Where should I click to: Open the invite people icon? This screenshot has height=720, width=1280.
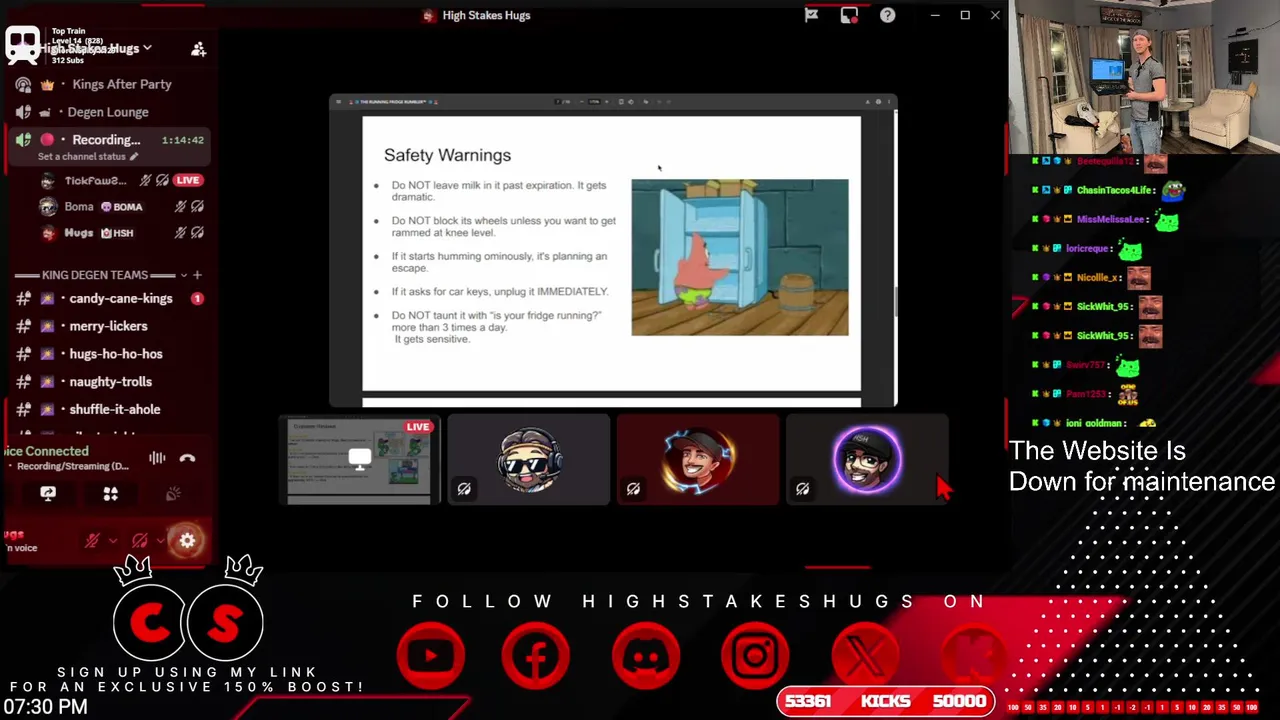[198, 49]
